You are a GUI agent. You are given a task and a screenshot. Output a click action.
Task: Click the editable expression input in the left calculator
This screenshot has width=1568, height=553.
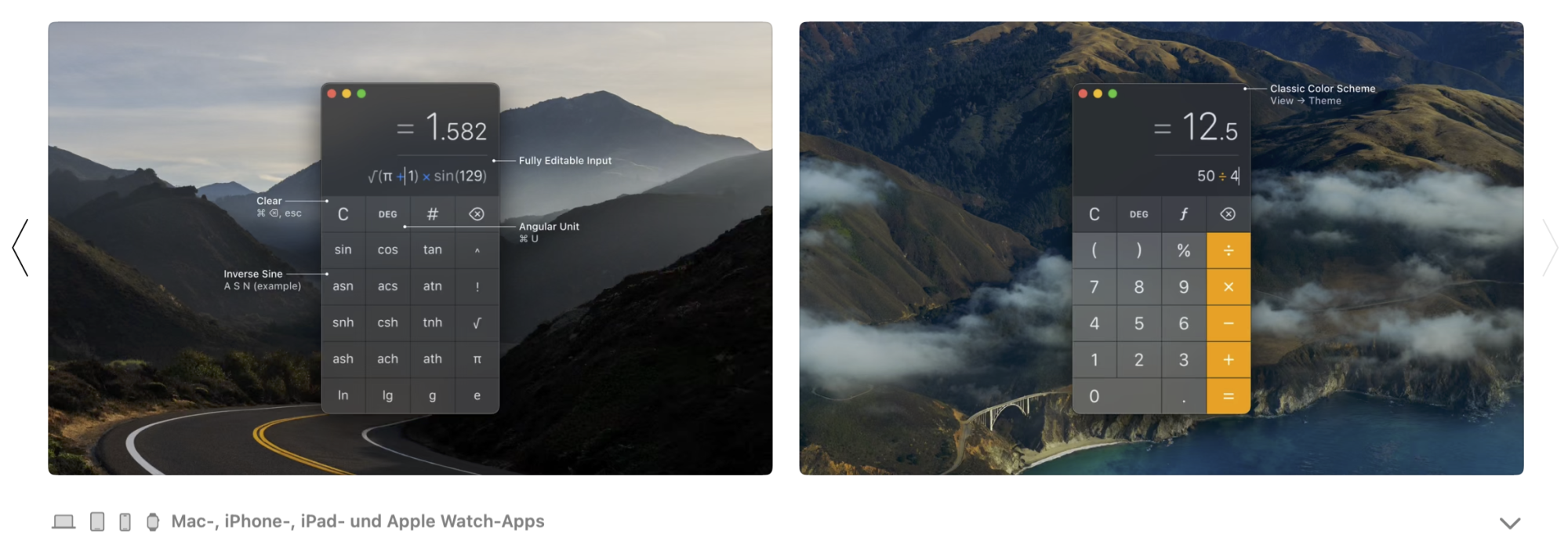(x=427, y=176)
